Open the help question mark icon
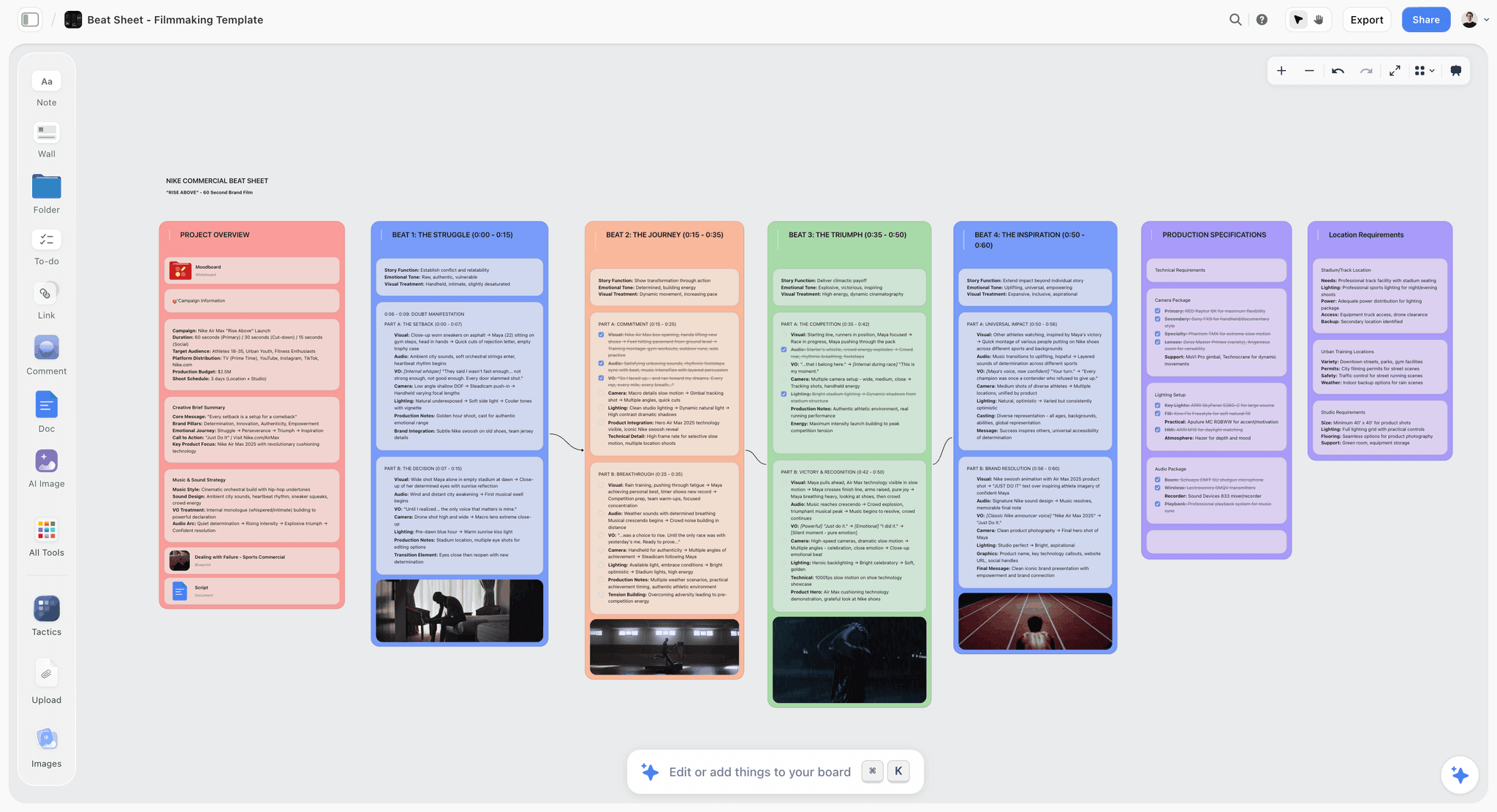 [1262, 20]
